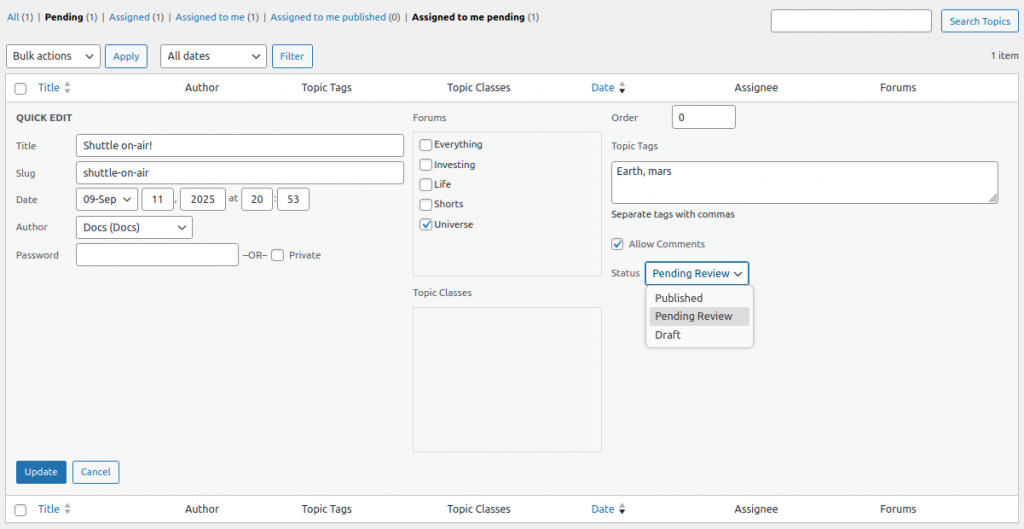Click into the Topic Tags text area
Image resolution: width=1024 pixels, height=529 pixels.
coord(804,183)
